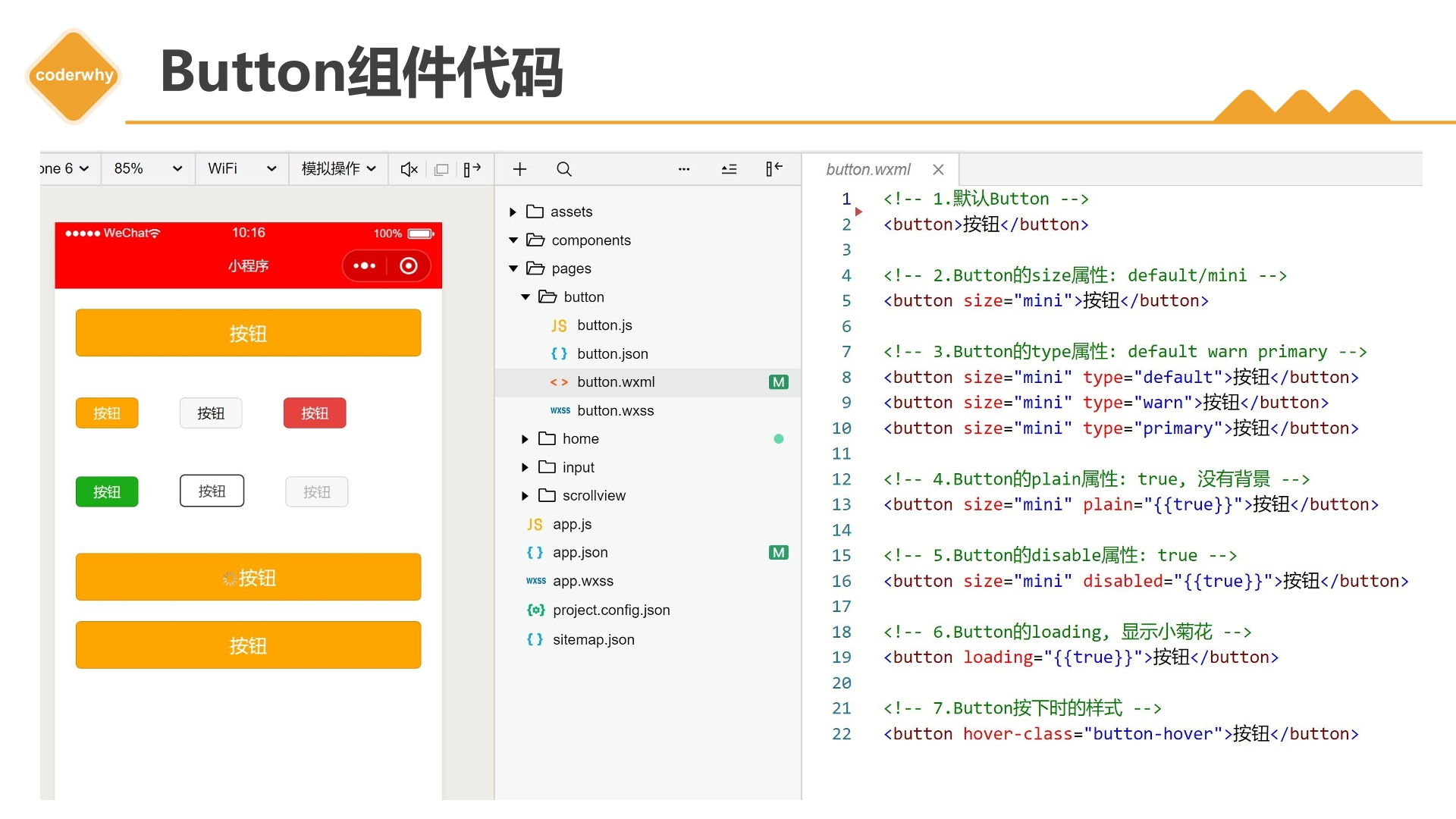Click the mute sound icon in simulator toolbar
The image size is (1456, 819).
(x=409, y=169)
